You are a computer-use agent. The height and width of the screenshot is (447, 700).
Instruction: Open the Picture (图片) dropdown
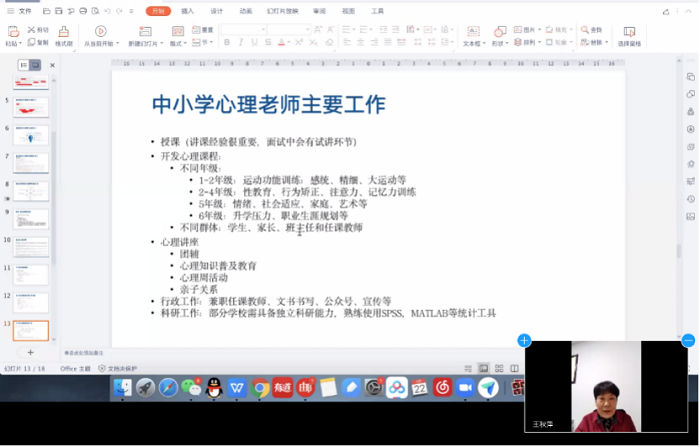pos(530,30)
